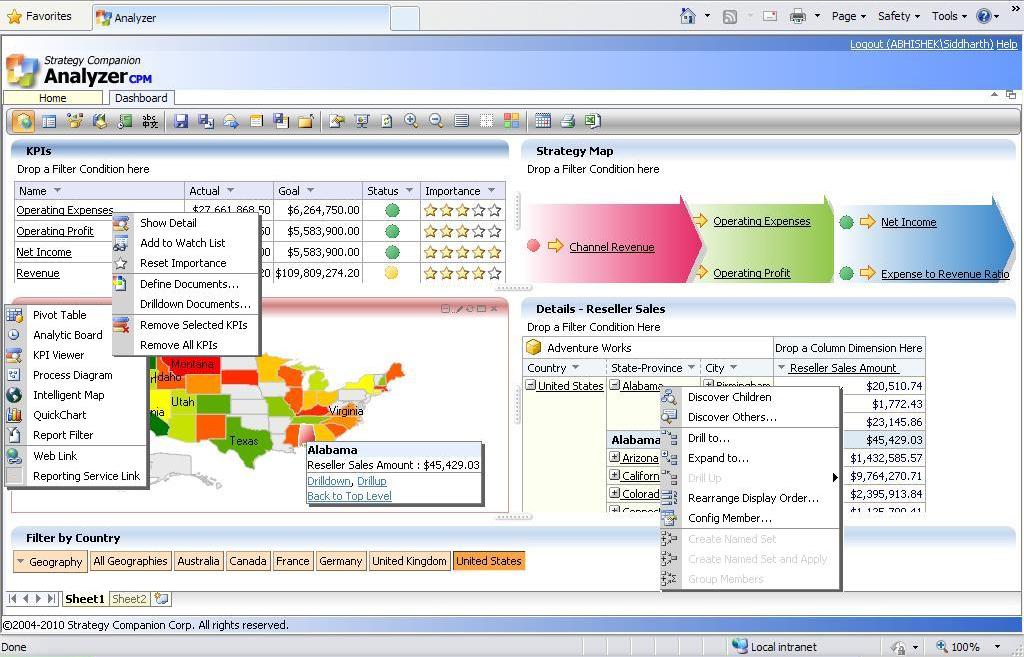Image resolution: width=1024 pixels, height=657 pixels.
Task: Collapse the United States row
Action: click(x=531, y=385)
